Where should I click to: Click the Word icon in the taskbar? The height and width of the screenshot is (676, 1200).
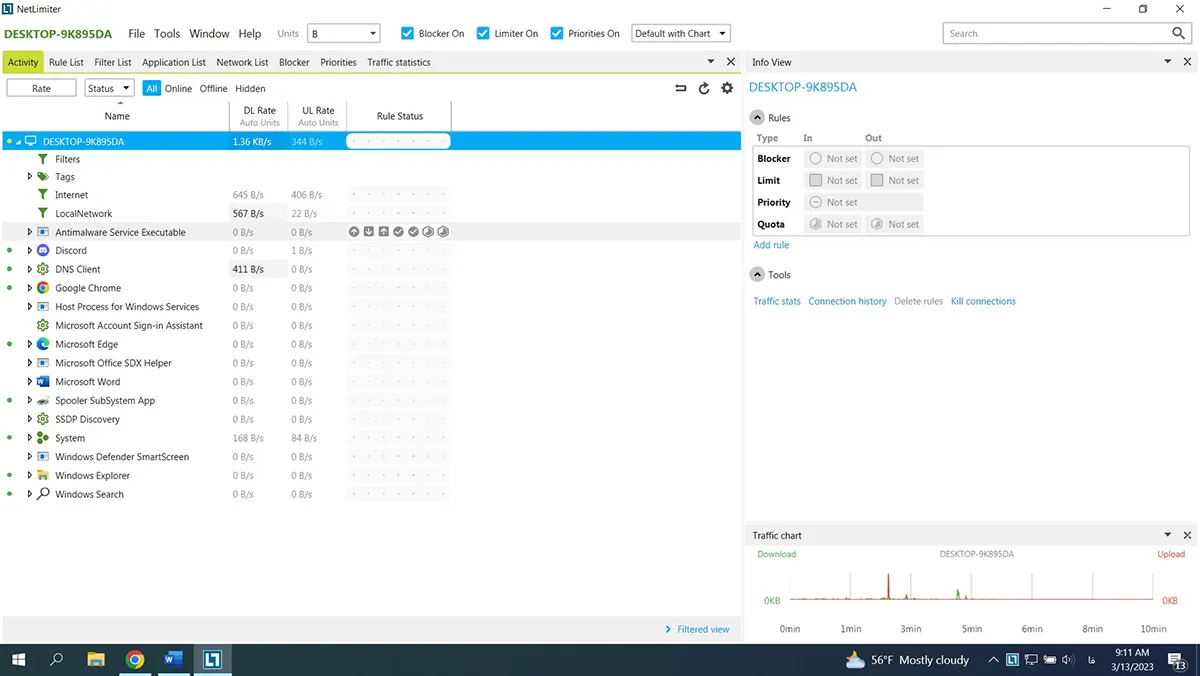pos(173,659)
